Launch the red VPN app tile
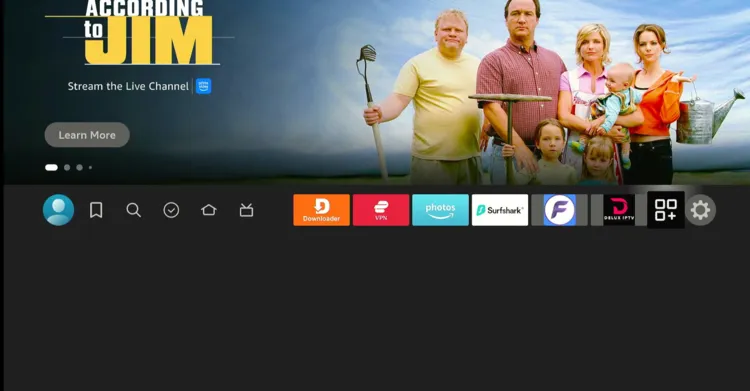Viewport: 750px width, 391px height. coord(381,210)
